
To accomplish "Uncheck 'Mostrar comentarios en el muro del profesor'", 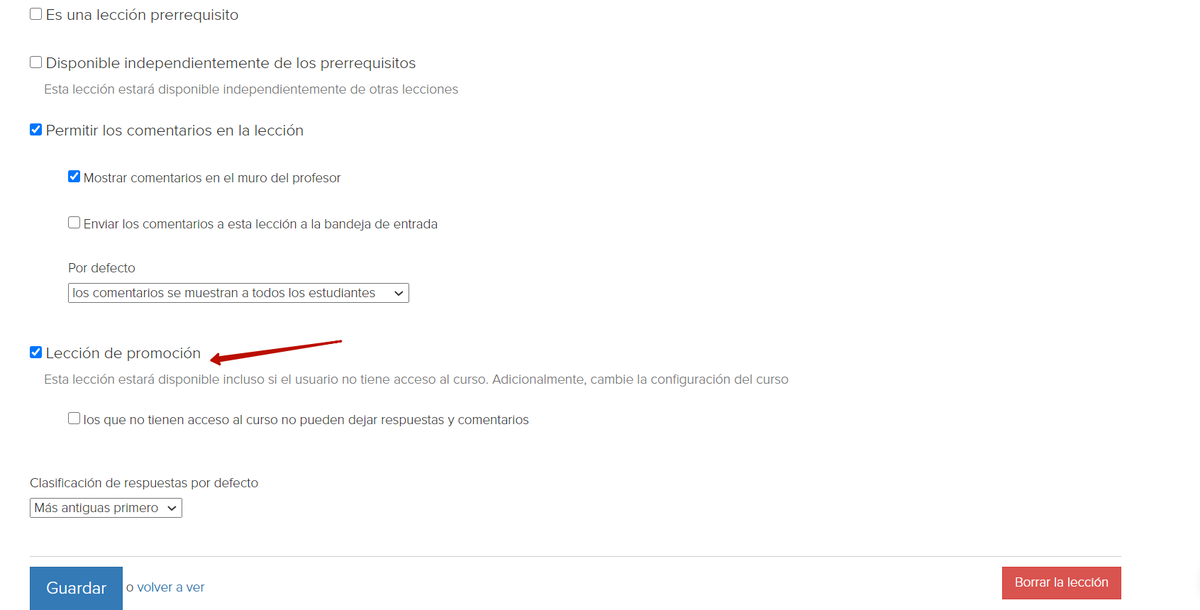I will point(74,177).
